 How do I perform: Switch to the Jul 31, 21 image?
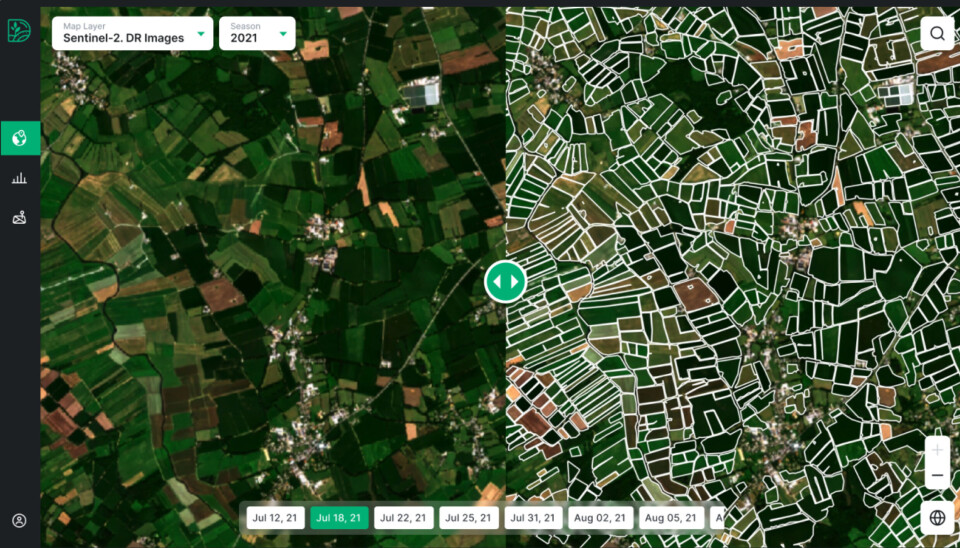(x=533, y=518)
